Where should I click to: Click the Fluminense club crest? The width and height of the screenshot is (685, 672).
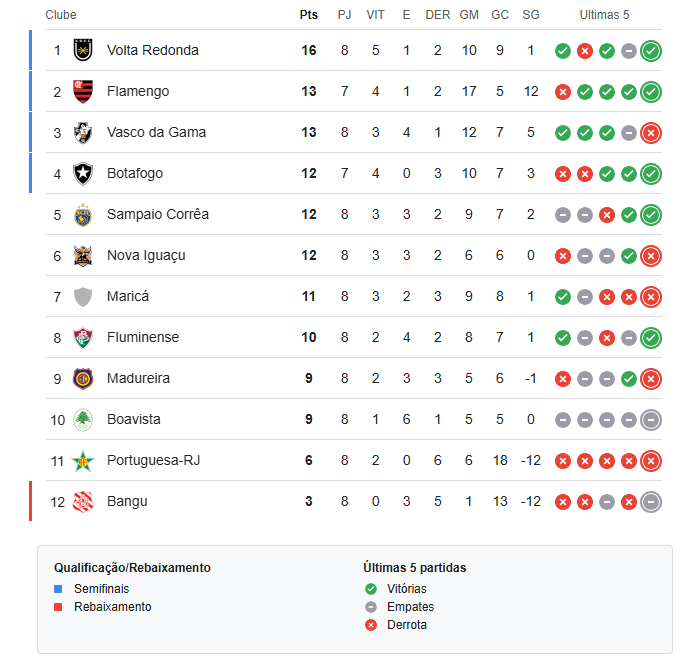coord(83,338)
